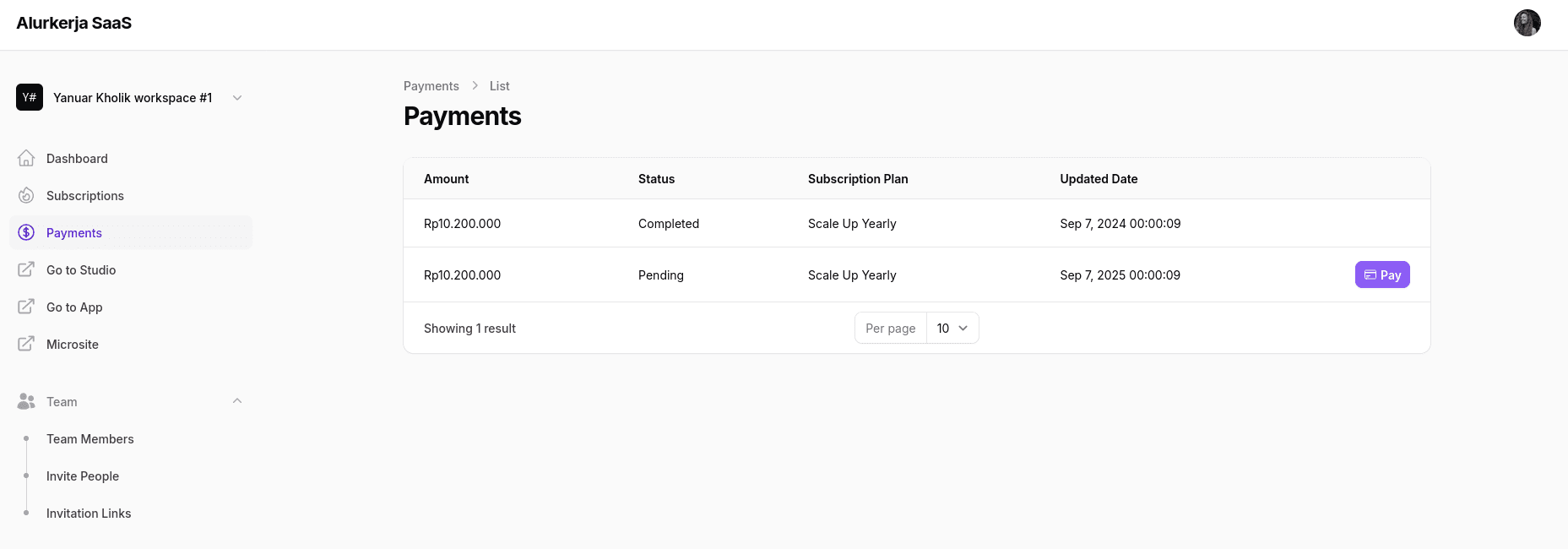Open Team Members in sidebar
The image size is (1568, 549).
[90, 439]
